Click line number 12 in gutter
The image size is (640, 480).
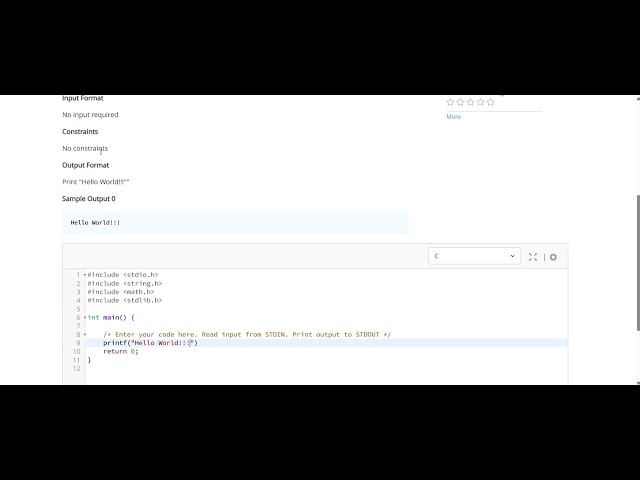coord(76,369)
